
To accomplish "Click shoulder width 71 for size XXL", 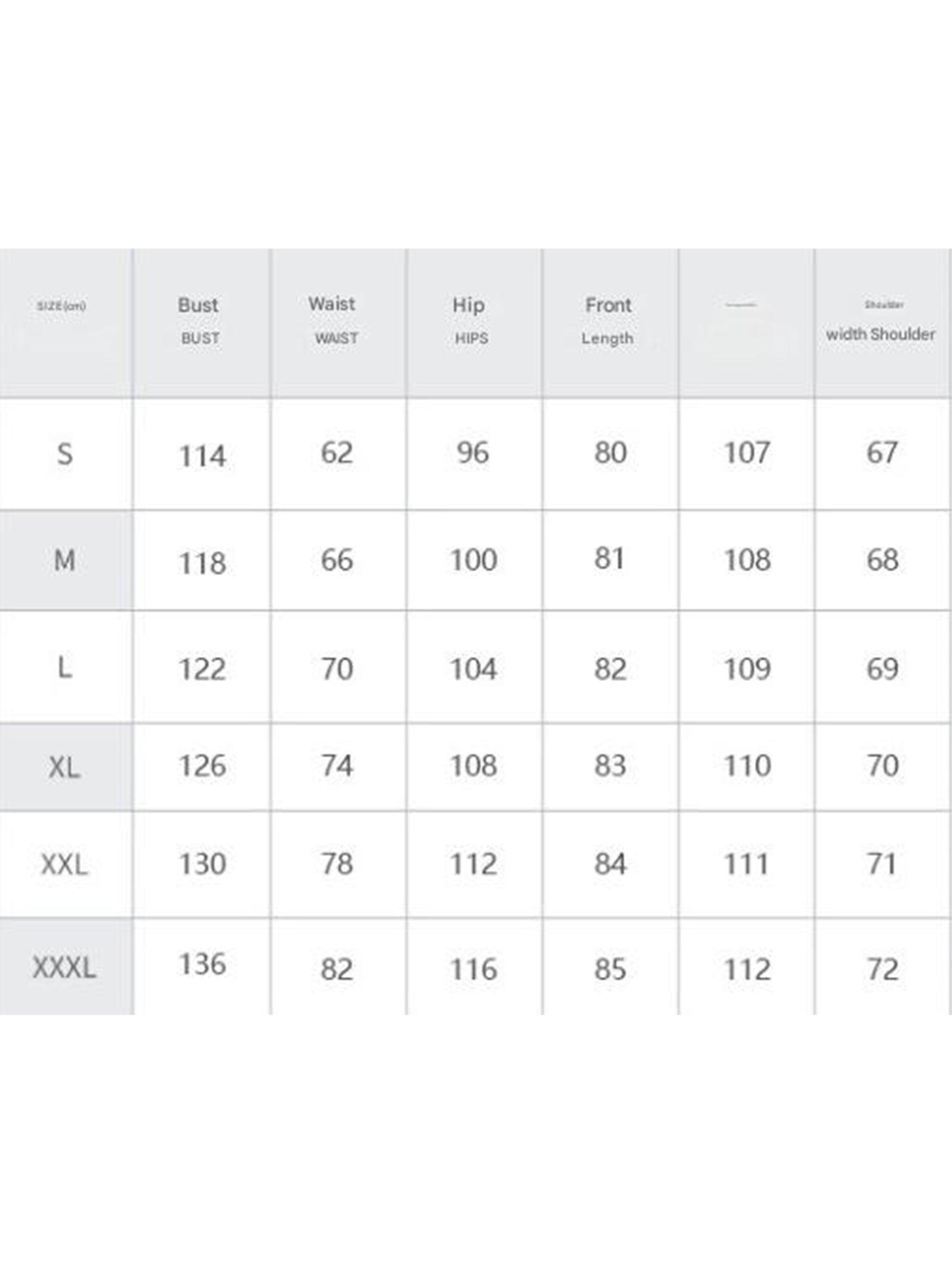I will [x=881, y=864].
